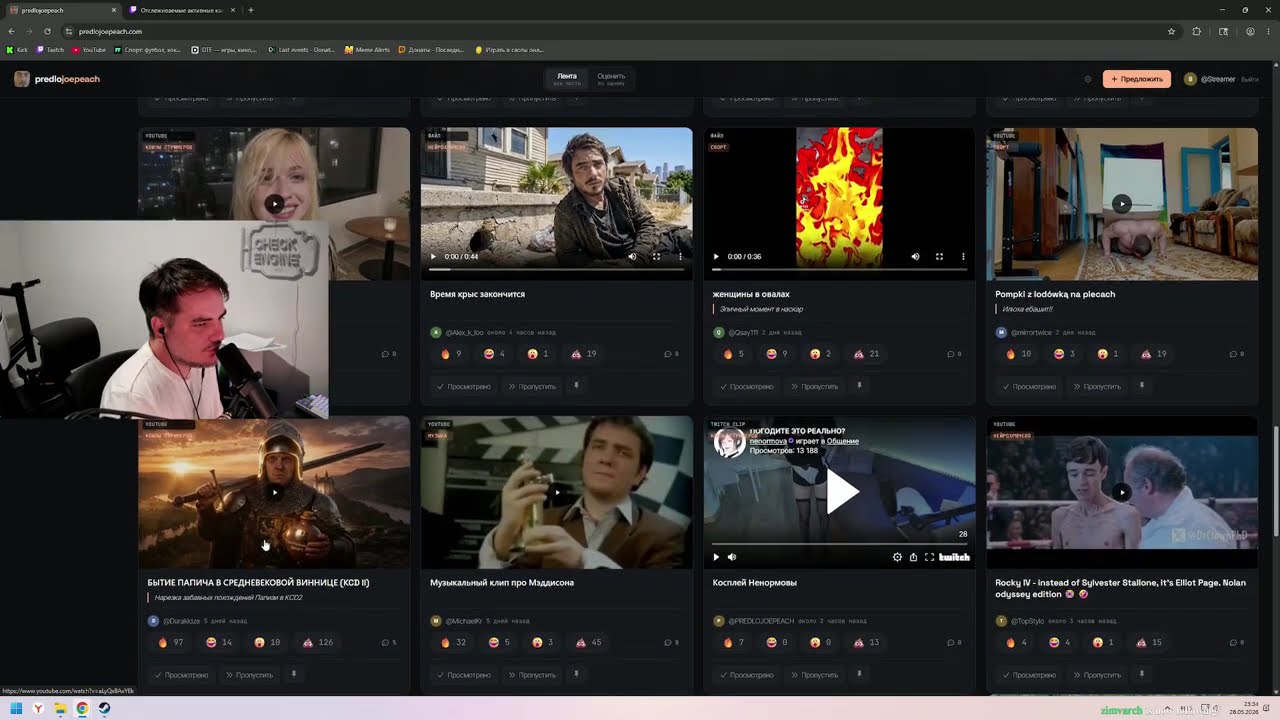The image size is (1280, 720).
Task: Skip 'Косплей Ненормовы' with Пропустить
Action: 815,675
